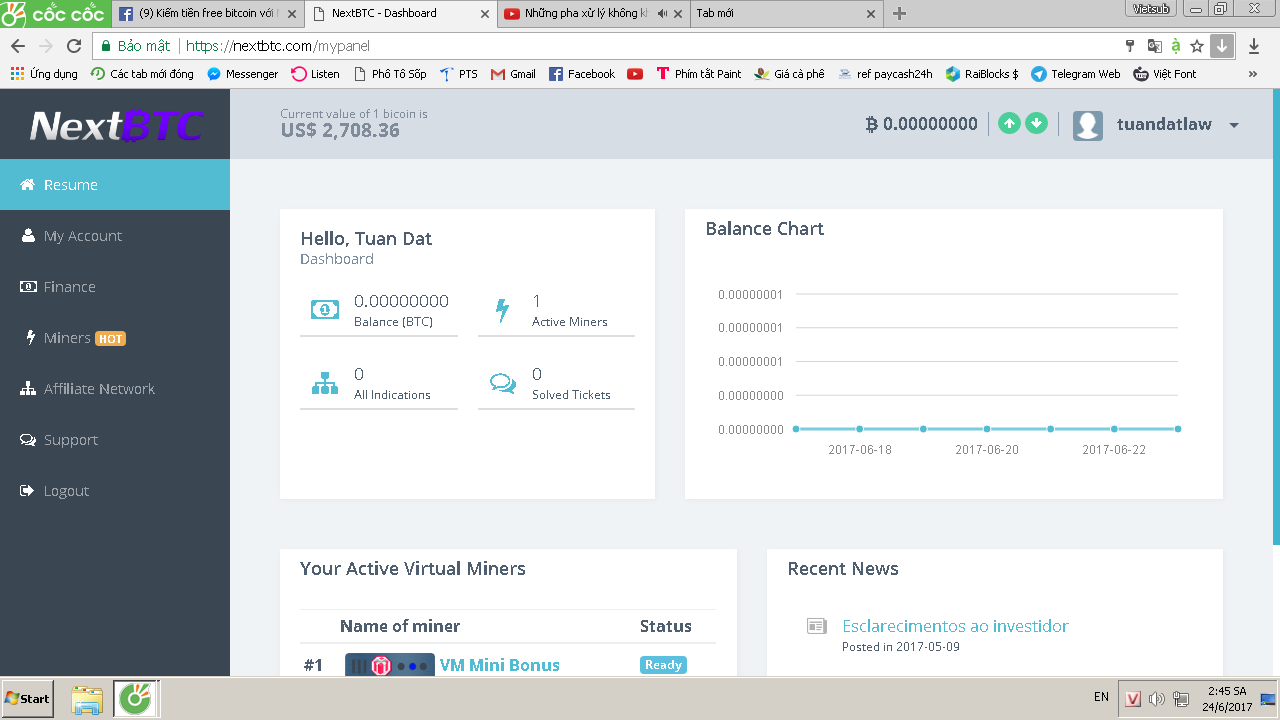
Task: Click the chart data point above 2017-06-18
Action: 860,429
